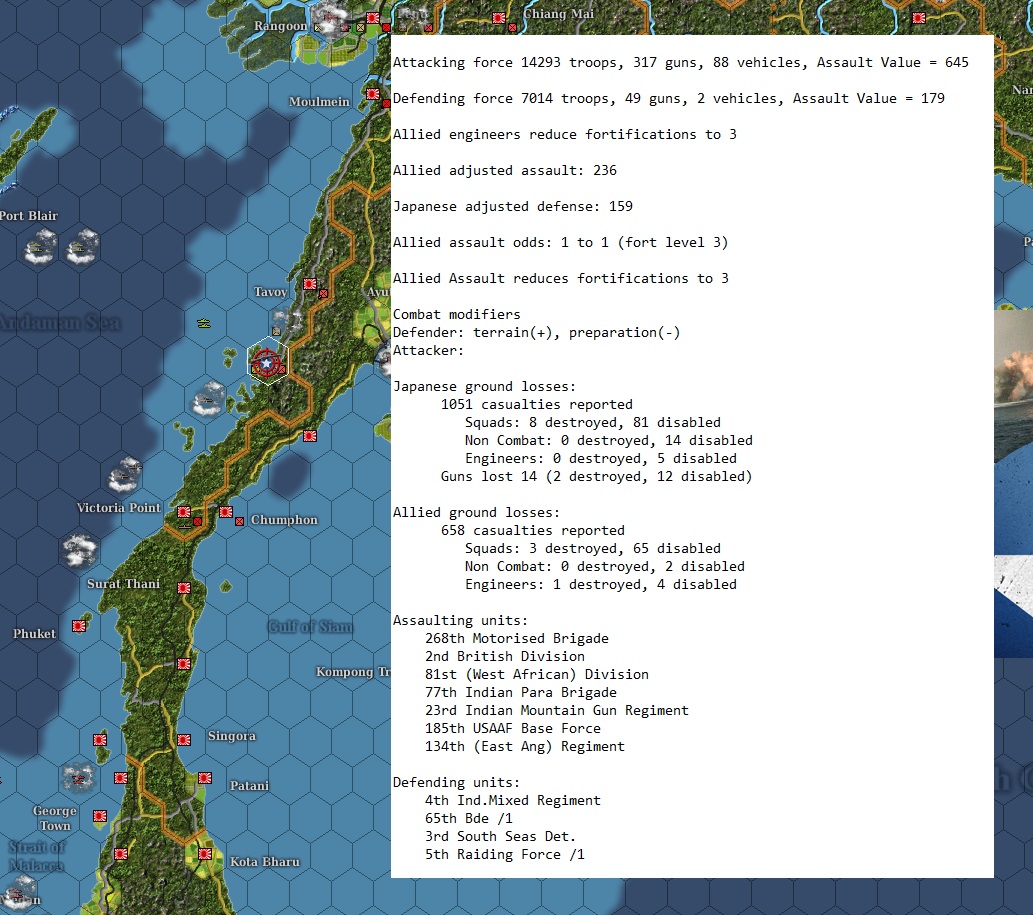Viewport: 1033px width, 915px height.
Task: Select Japanese flag in Gulf east of battle hex
Action: (x=310, y=436)
